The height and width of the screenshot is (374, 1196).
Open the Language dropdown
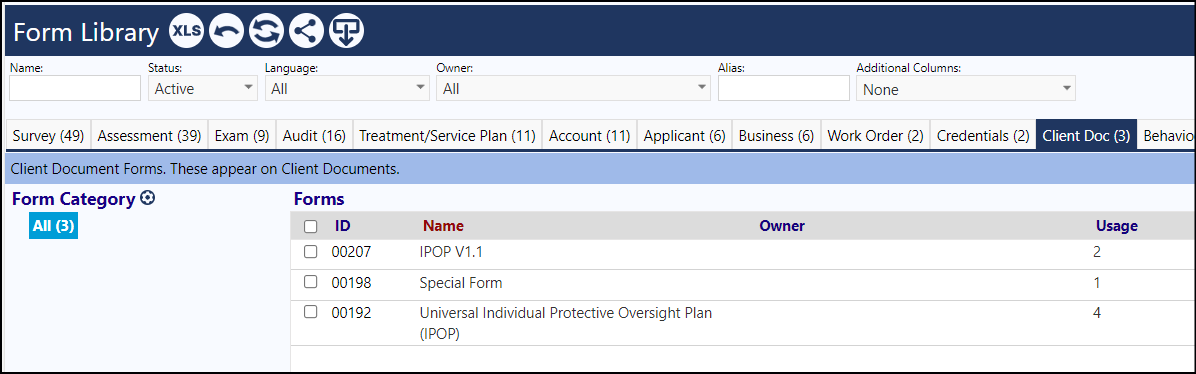click(348, 89)
